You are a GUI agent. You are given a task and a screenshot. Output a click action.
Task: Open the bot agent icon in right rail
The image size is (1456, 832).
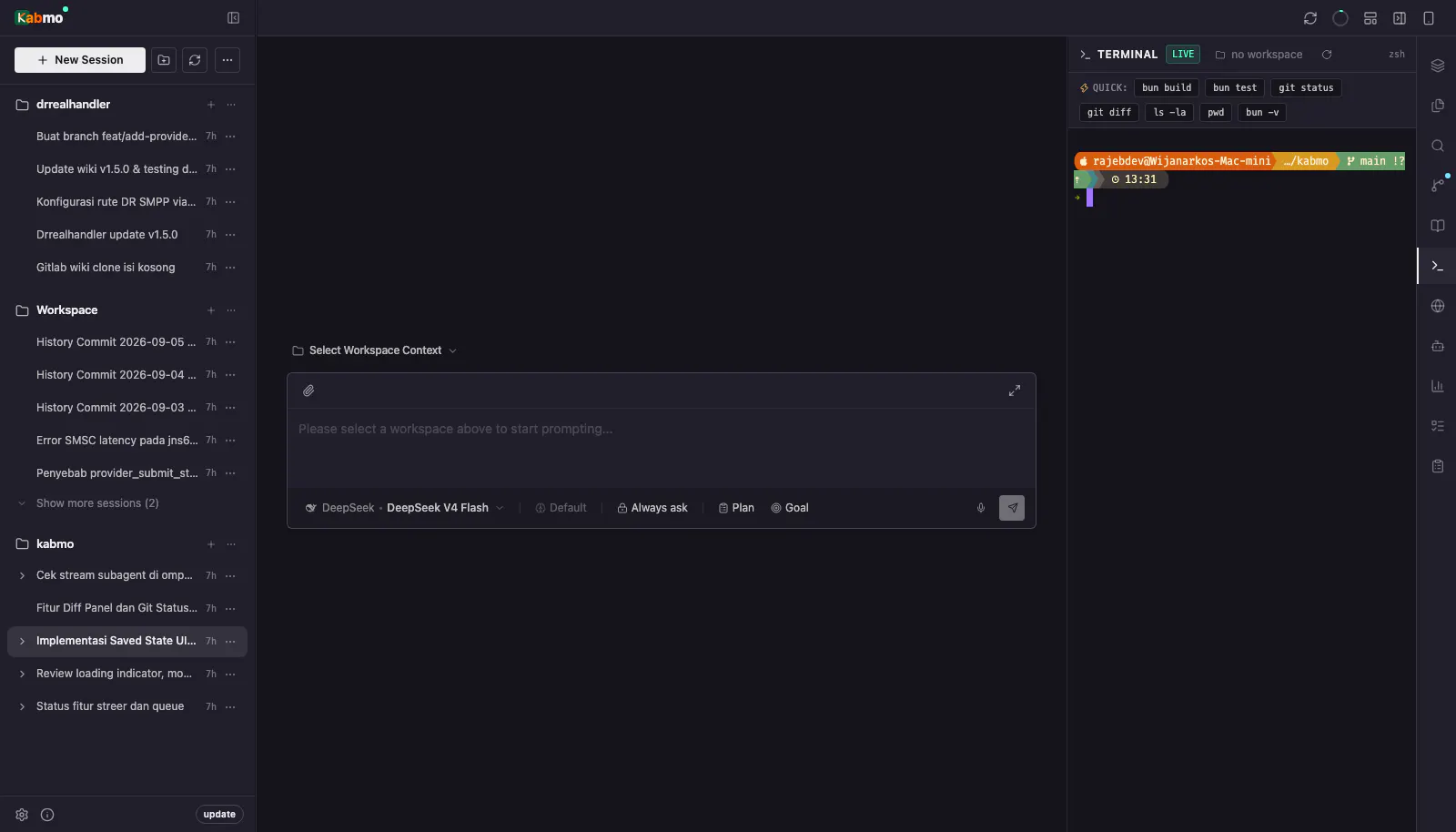pyautogui.click(x=1438, y=346)
